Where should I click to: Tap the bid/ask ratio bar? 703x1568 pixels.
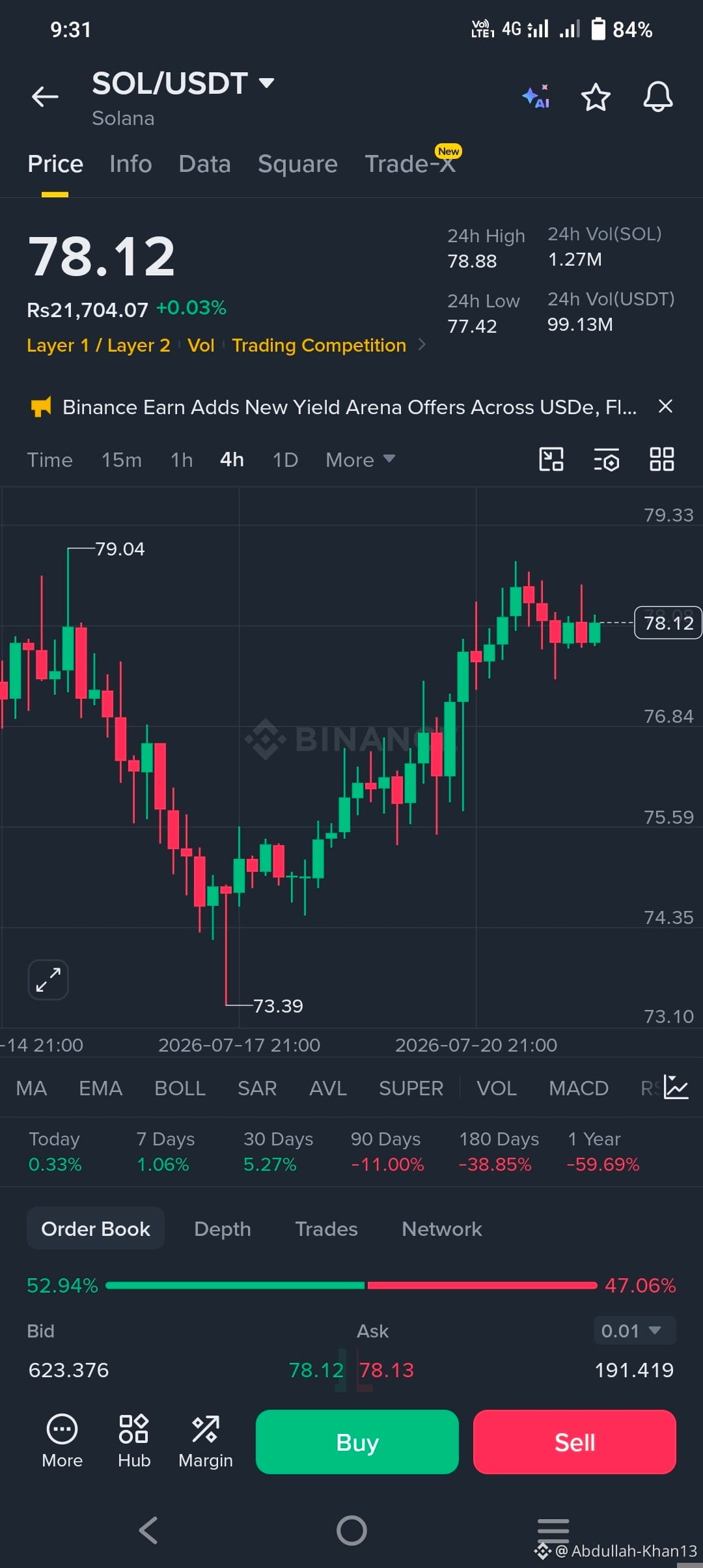point(351,1285)
